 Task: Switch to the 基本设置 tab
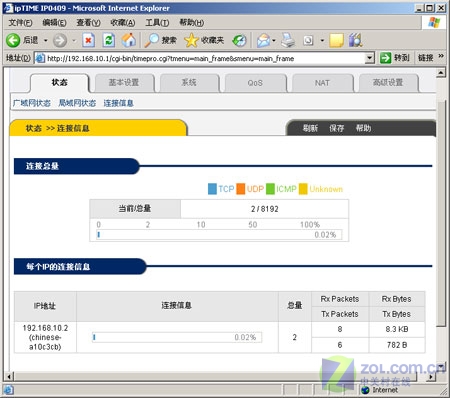coord(124,83)
